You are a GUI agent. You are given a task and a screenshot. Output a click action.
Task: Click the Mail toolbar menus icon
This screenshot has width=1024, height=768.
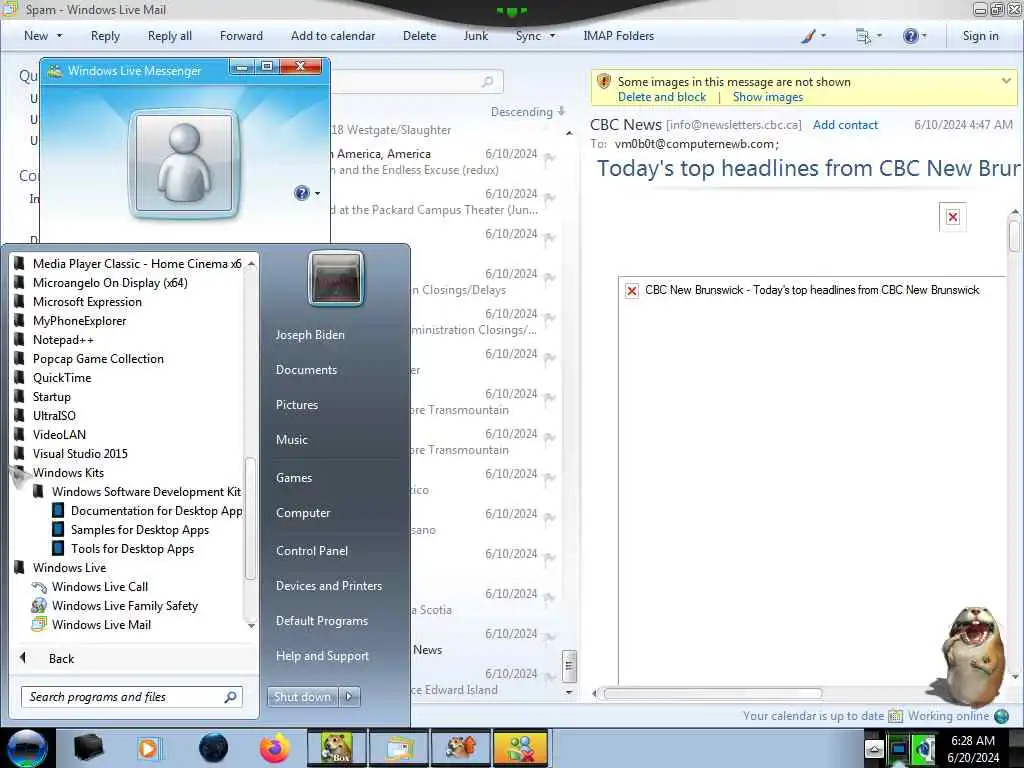863,36
